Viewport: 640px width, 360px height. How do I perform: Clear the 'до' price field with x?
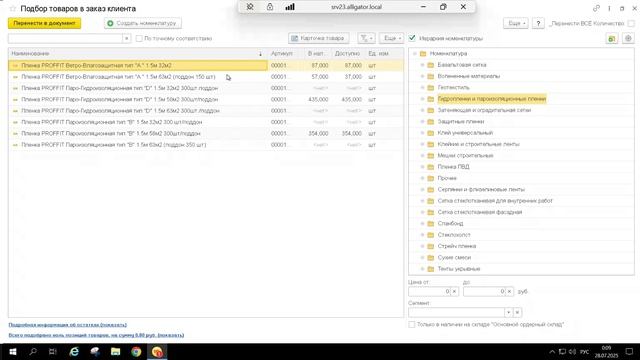pyautogui.click(x=509, y=291)
